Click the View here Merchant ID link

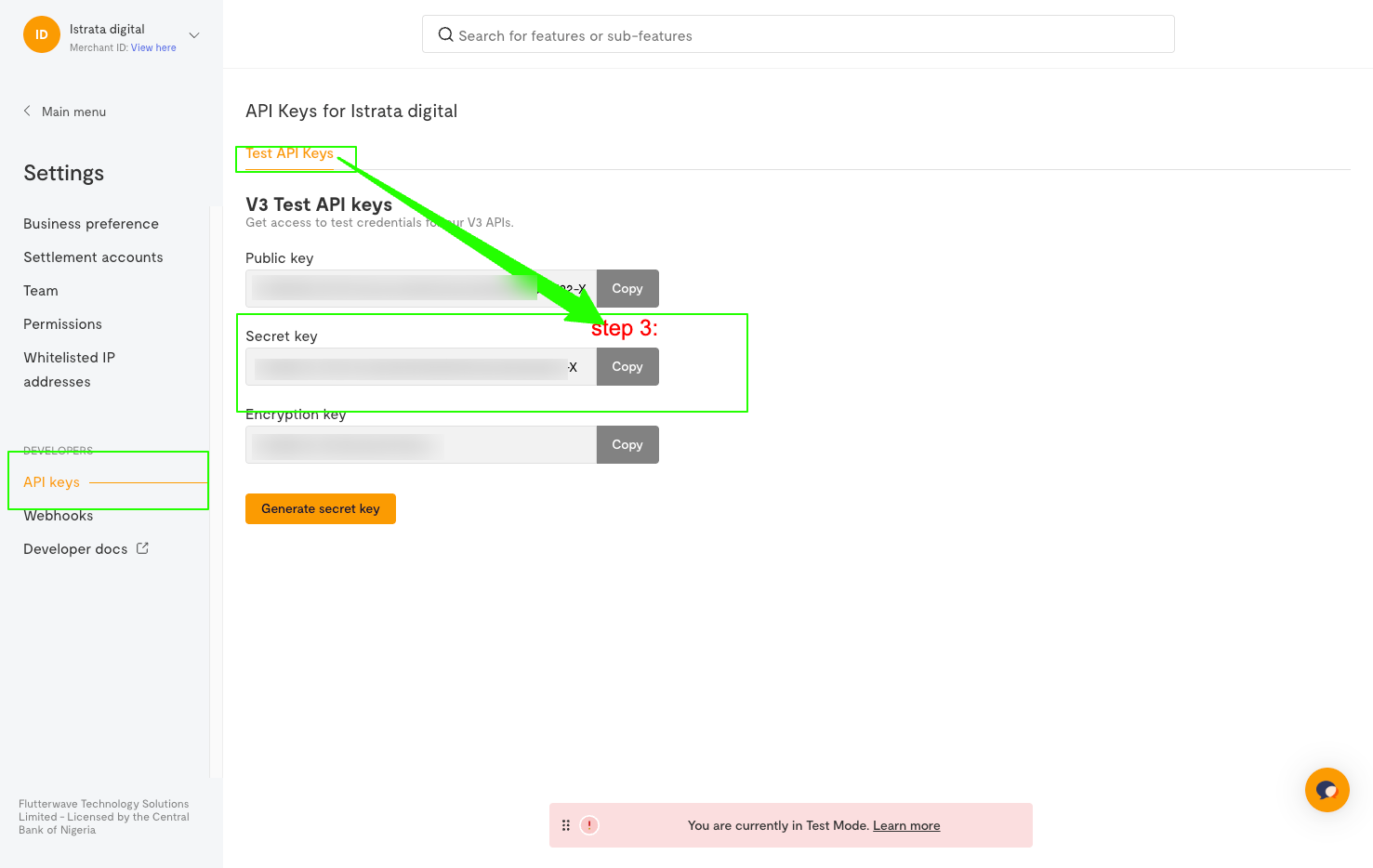pyautogui.click(x=153, y=47)
